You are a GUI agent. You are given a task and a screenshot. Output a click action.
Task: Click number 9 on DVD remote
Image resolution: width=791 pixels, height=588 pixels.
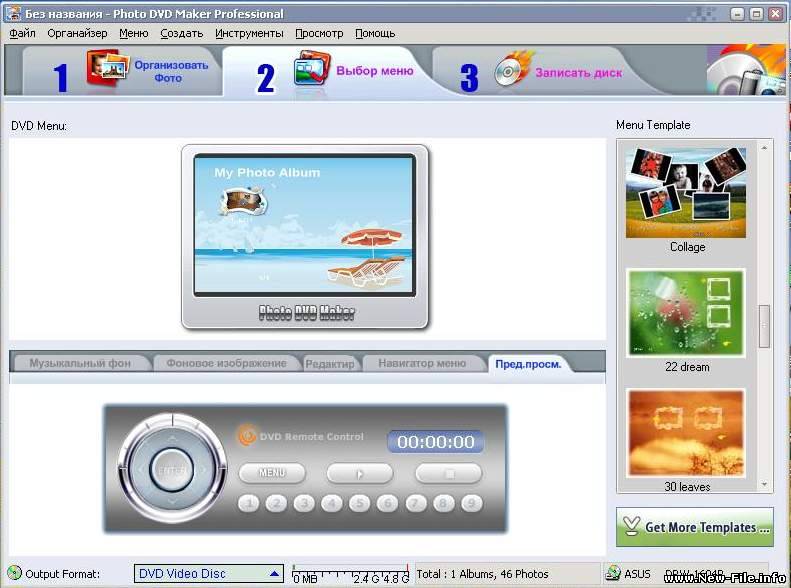click(471, 503)
